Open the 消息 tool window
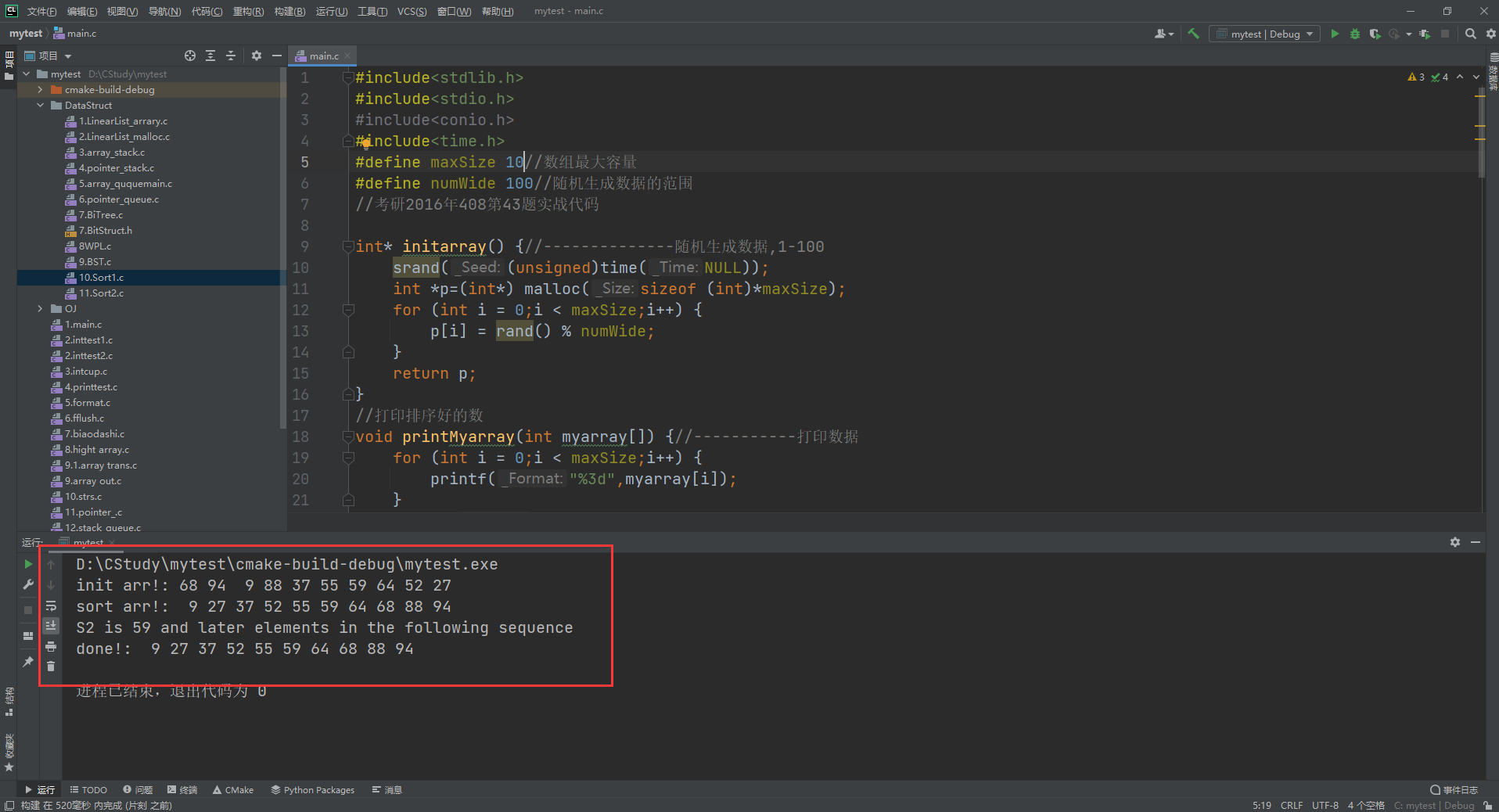 pyautogui.click(x=387, y=789)
